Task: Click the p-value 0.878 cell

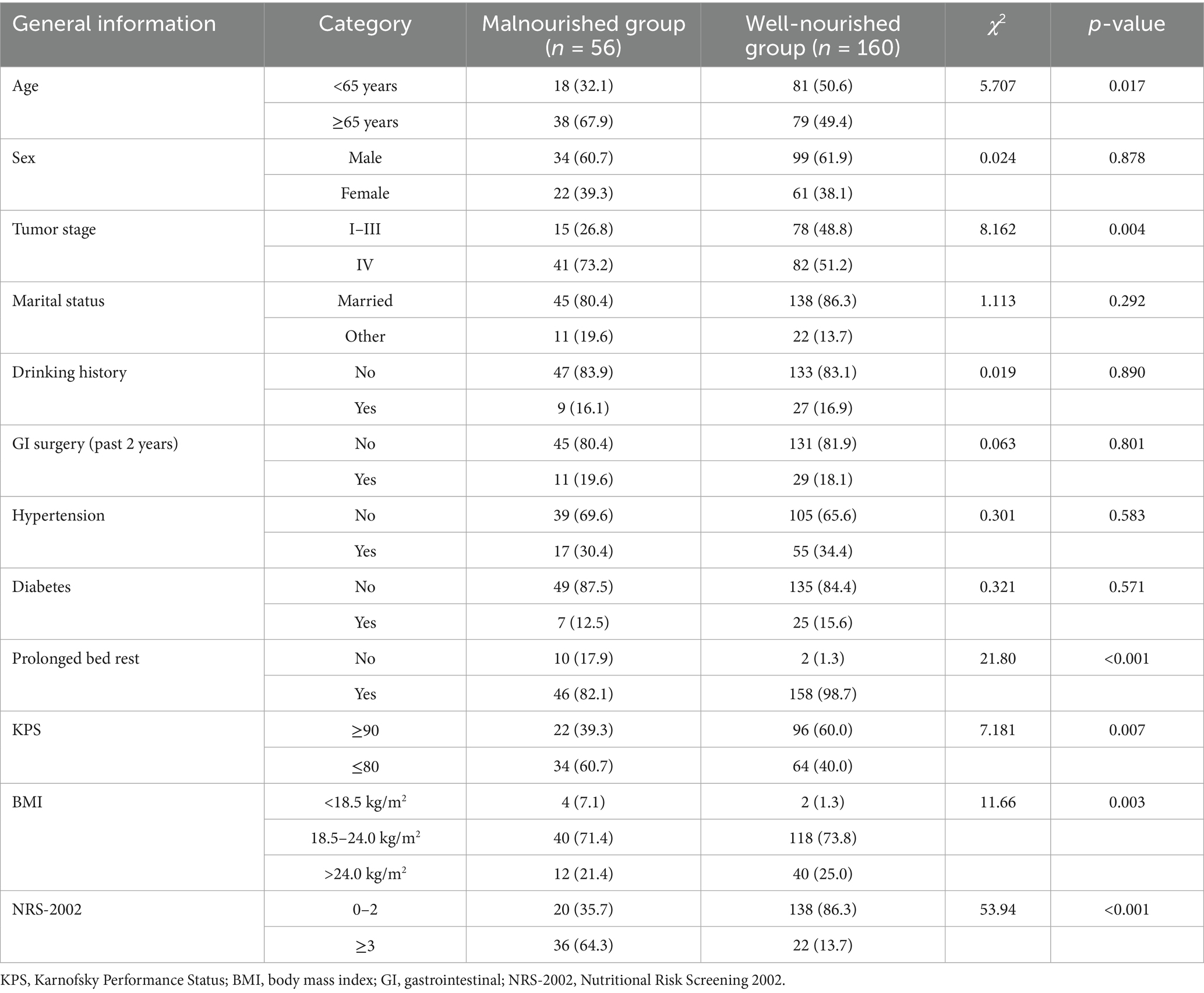Action: point(1127,158)
